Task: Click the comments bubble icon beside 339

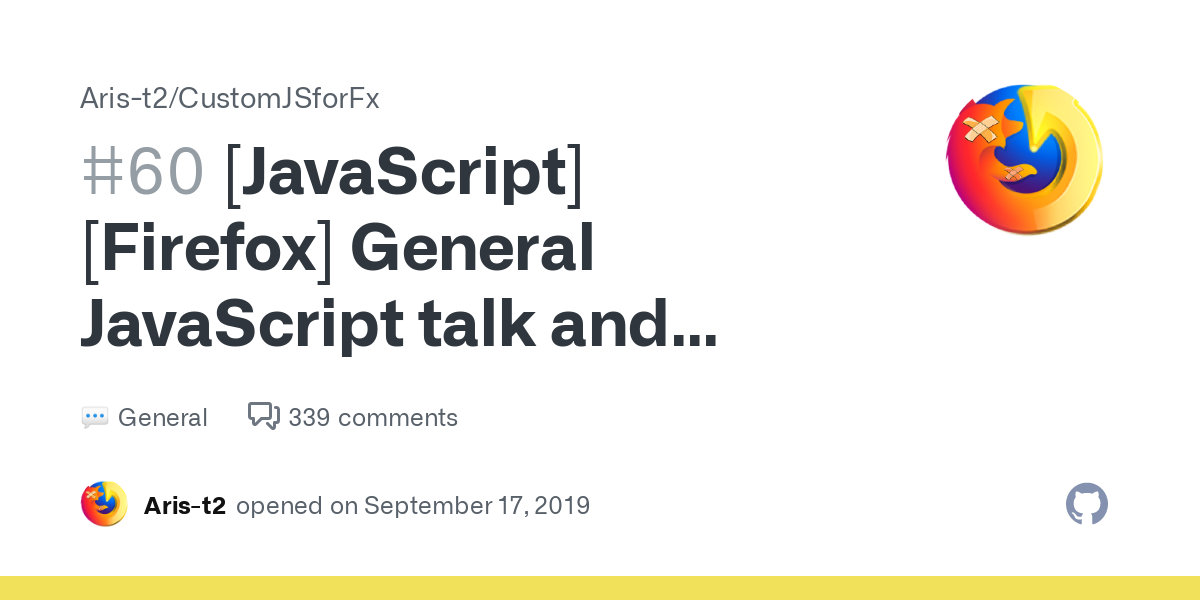Action: click(x=263, y=416)
